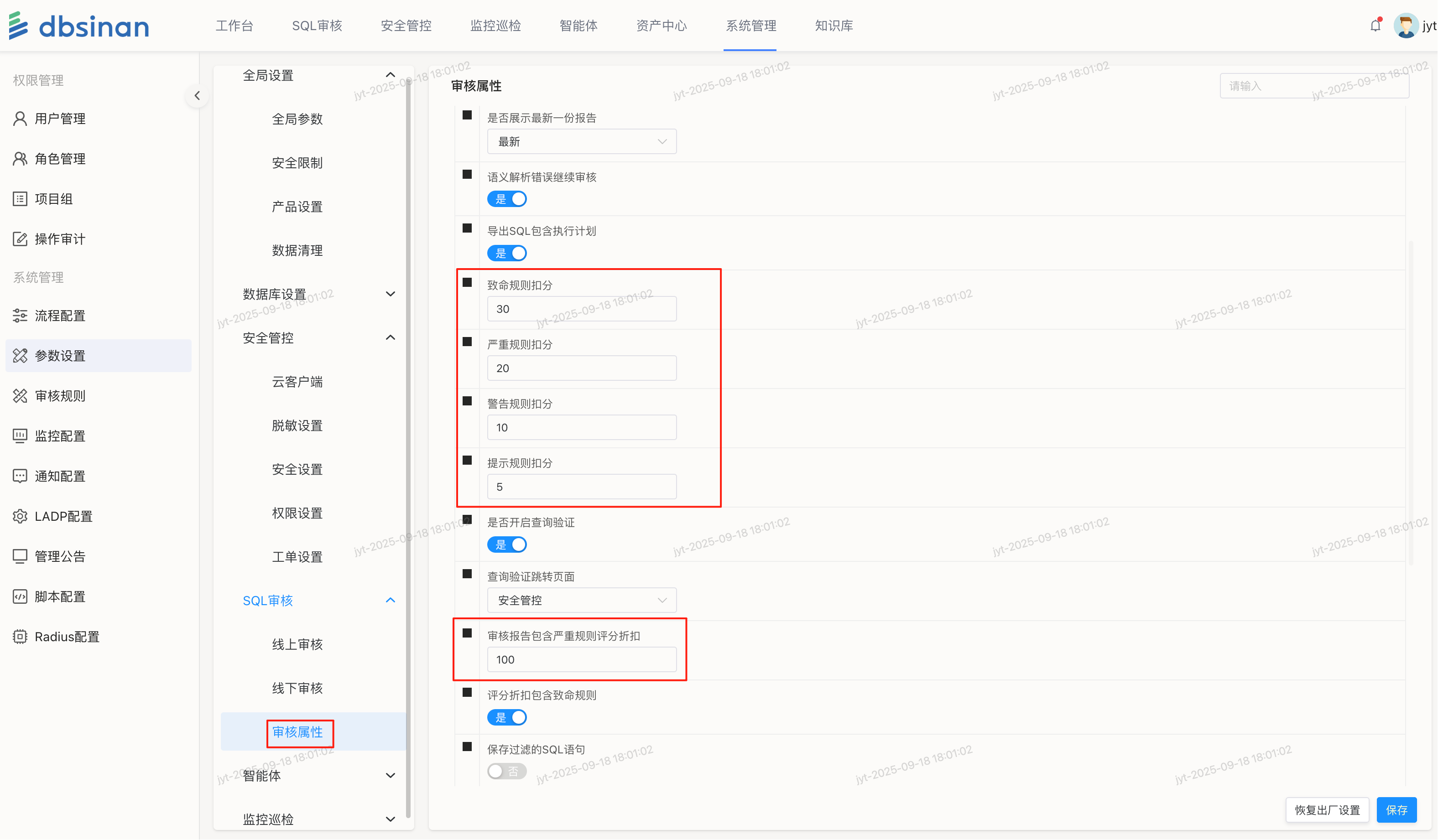1438x840 pixels.
Task: Switch to the SQL审核 top tab
Action: click(317, 26)
